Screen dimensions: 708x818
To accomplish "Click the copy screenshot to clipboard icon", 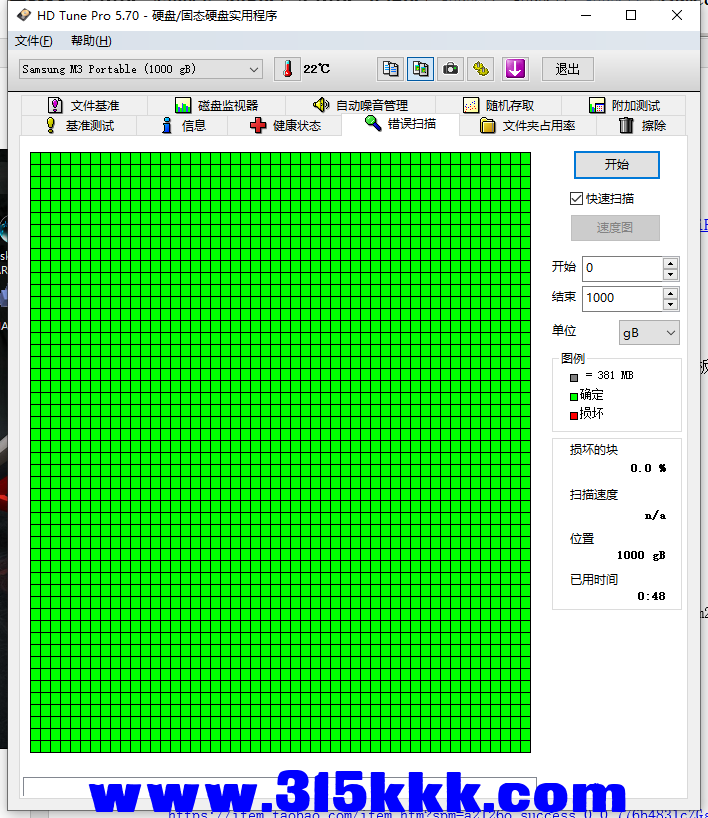I will pyautogui.click(x=421, y=69).
